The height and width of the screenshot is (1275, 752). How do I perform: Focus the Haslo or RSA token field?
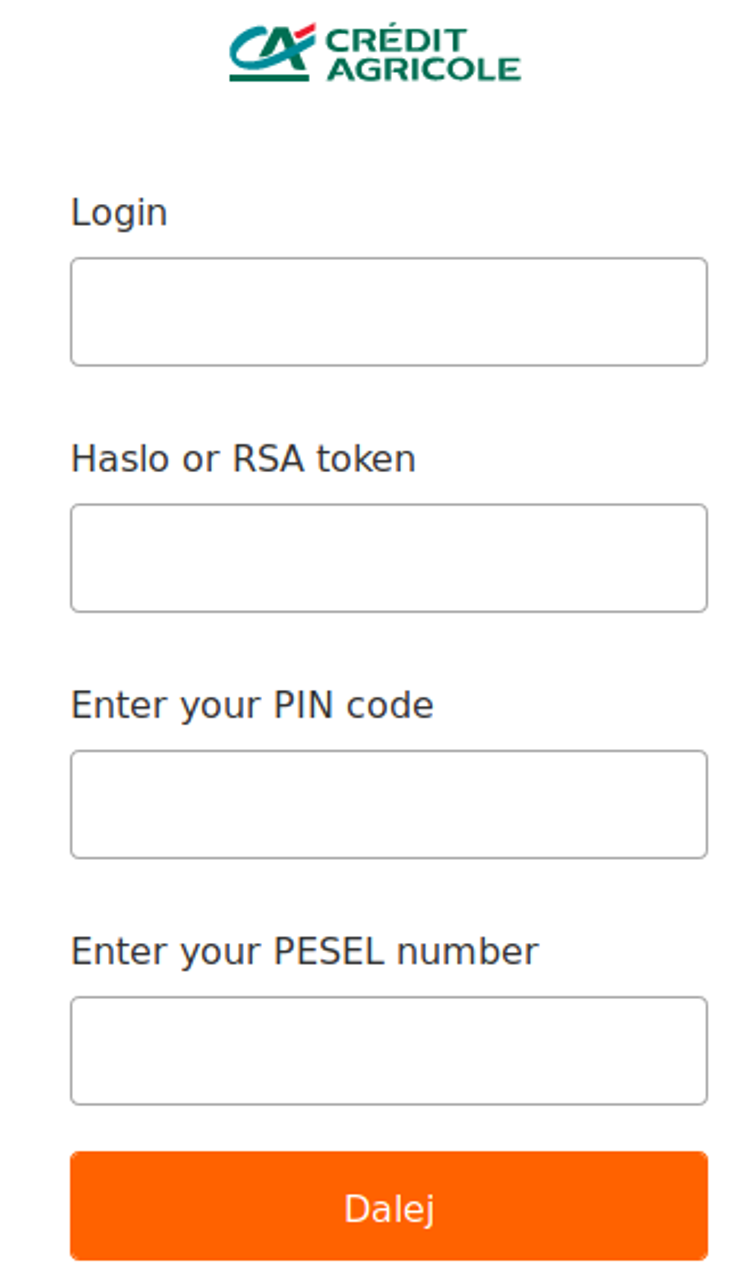coord(388,558)
